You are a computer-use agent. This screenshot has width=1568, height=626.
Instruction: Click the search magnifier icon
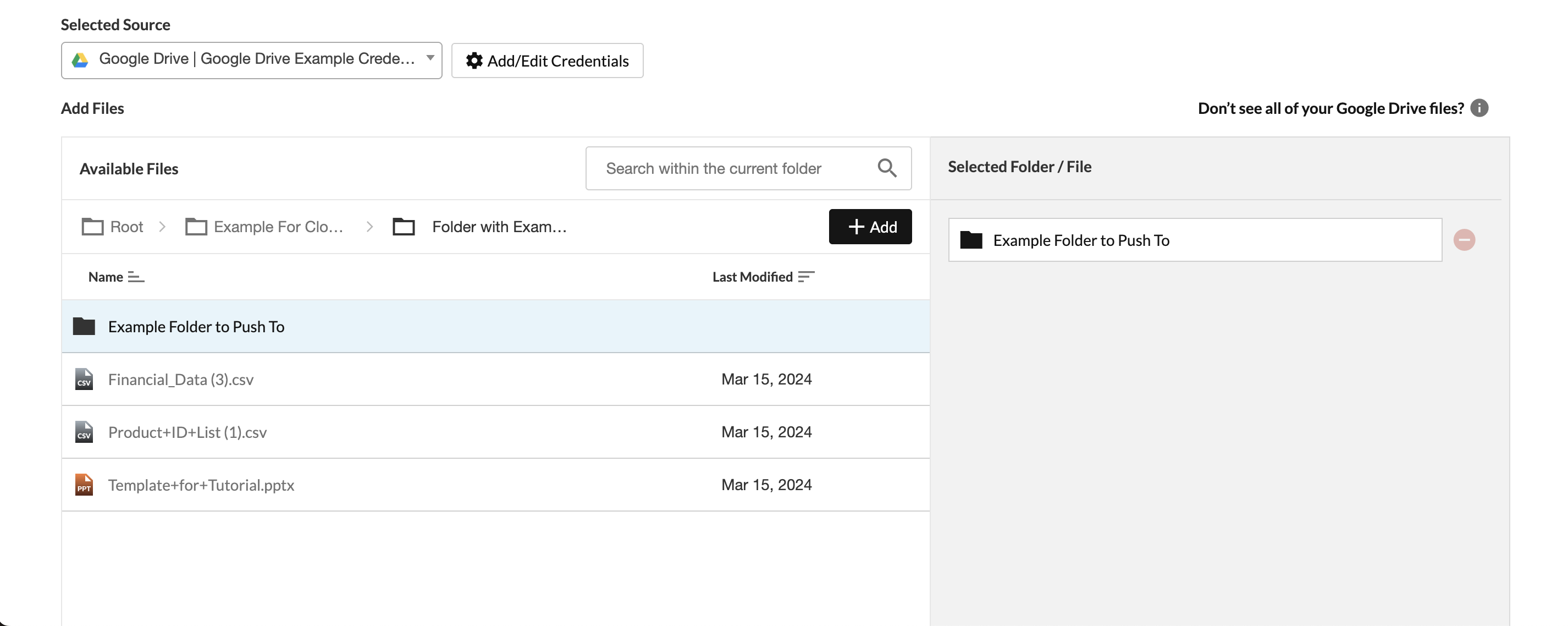[887, 168]
